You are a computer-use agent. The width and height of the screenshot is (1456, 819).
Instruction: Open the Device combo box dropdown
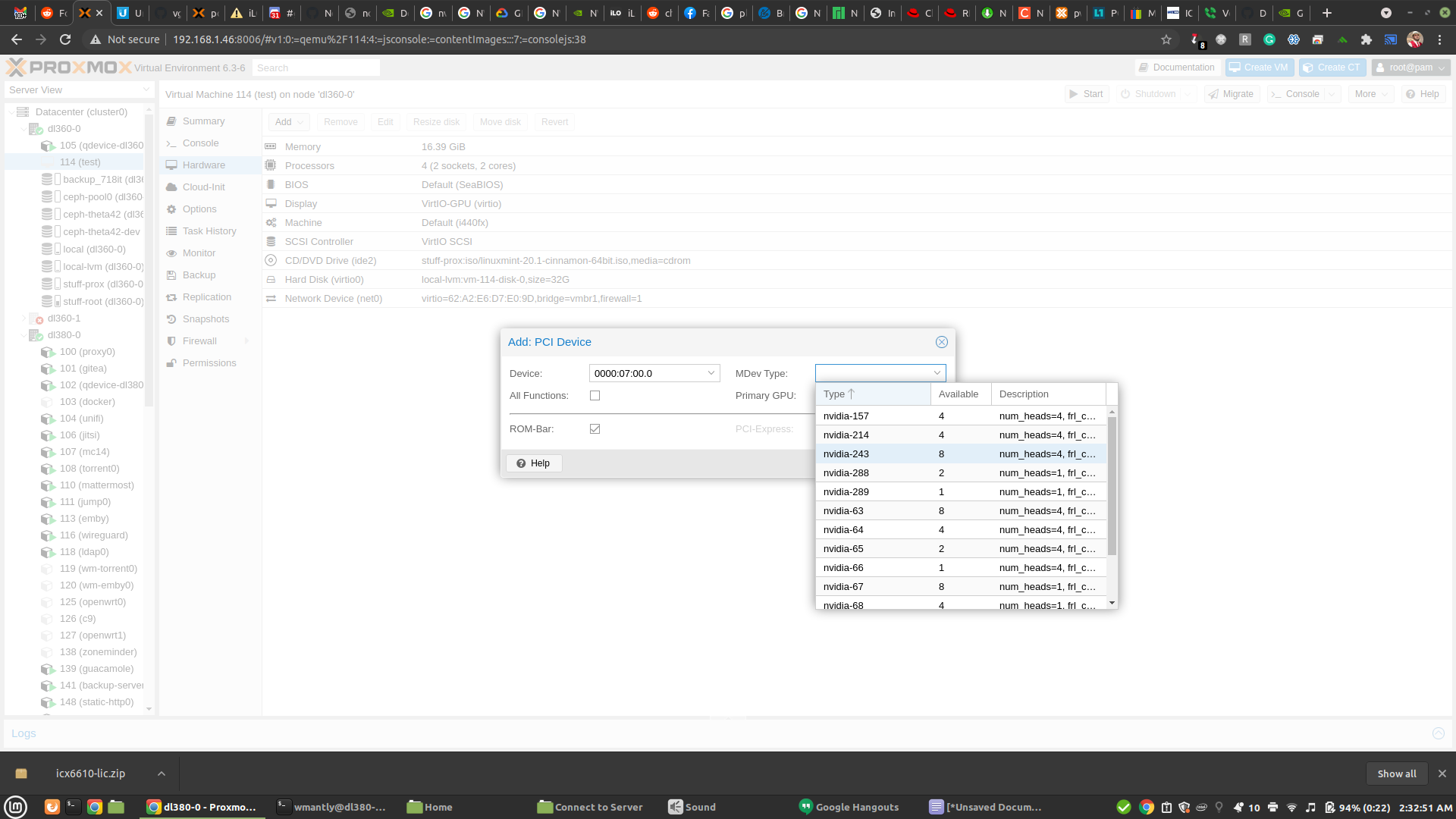click(x=711, y=373)
